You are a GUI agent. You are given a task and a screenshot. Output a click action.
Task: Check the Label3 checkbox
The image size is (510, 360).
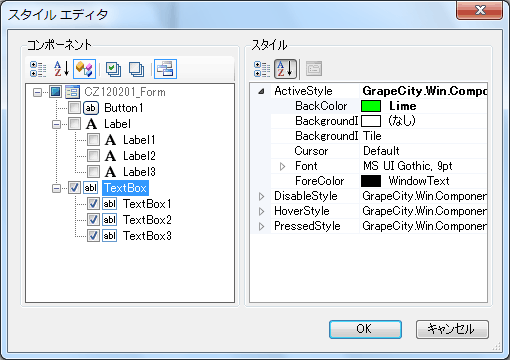pyautogui.click(x=93, y=172)
